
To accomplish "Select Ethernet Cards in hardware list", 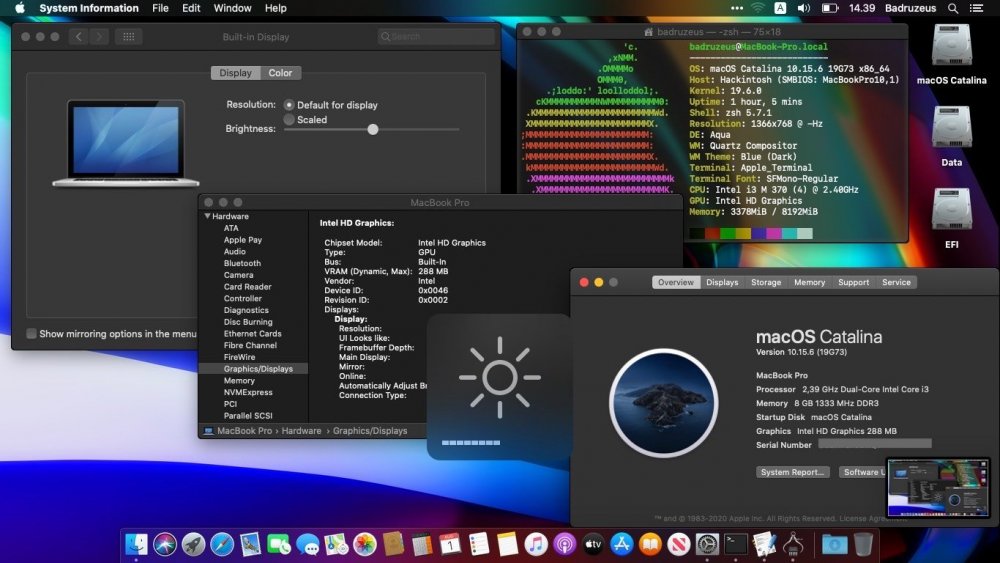I will [x=253, y=333].
